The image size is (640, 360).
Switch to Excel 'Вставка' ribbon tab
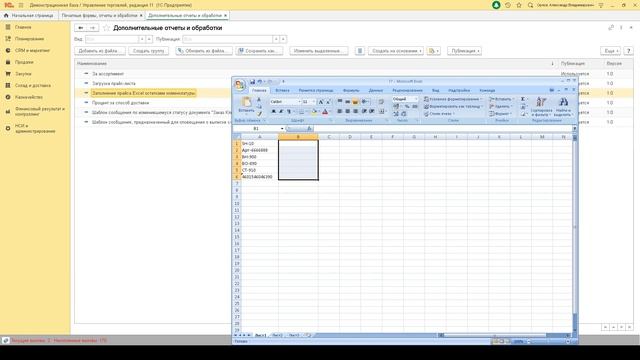tap(282, 90)
